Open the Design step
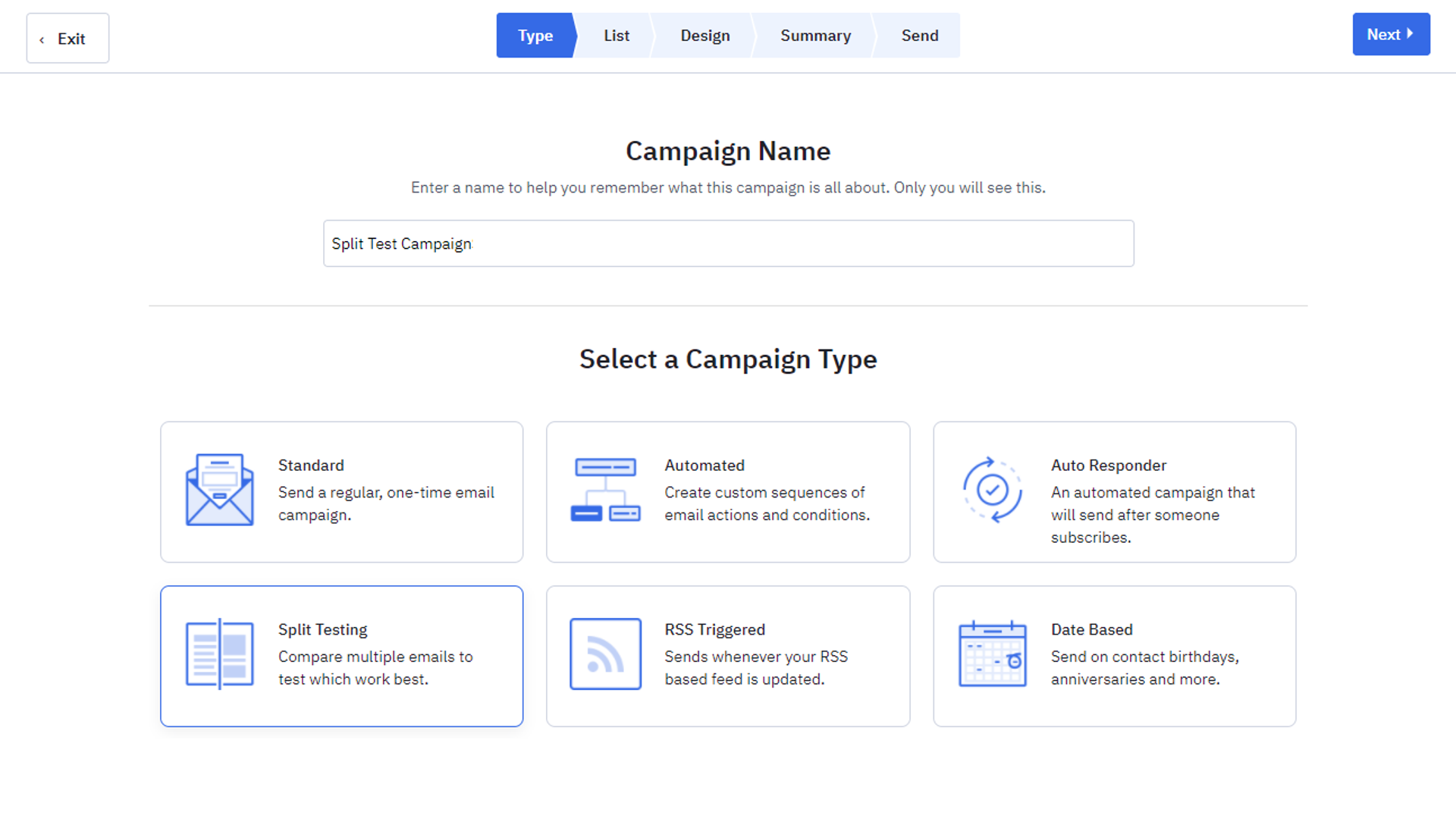The width and height of the screenshot is (1456, 828). point(705,35)
